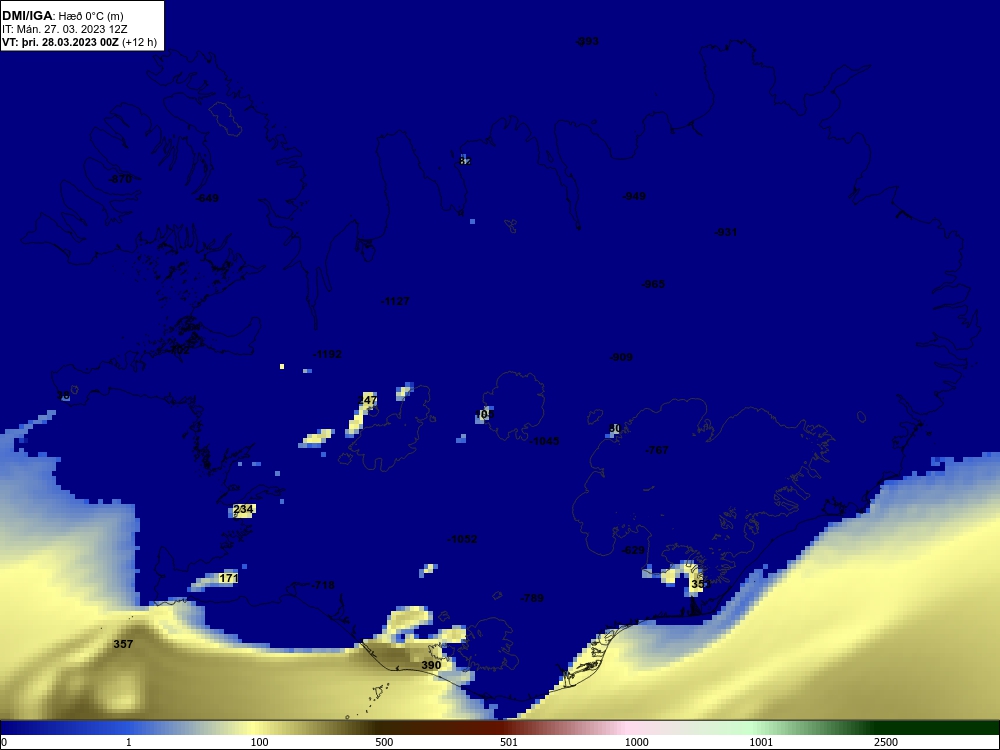This screenshot has width=1000, height=750.
Task: Click the legend label 1
Action: click(129, 742)
